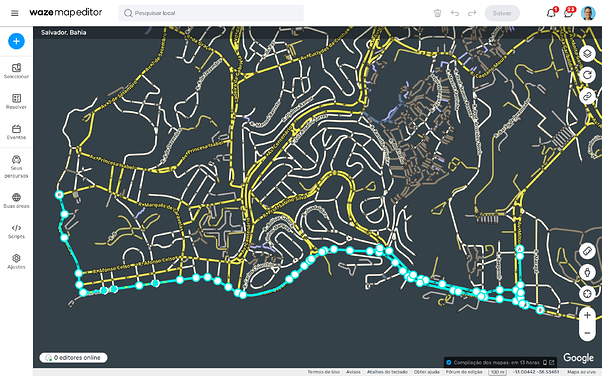Viewport: 602px width, 376px height.
Task: Click the Compilação dos mapas status
Action: 496,362
